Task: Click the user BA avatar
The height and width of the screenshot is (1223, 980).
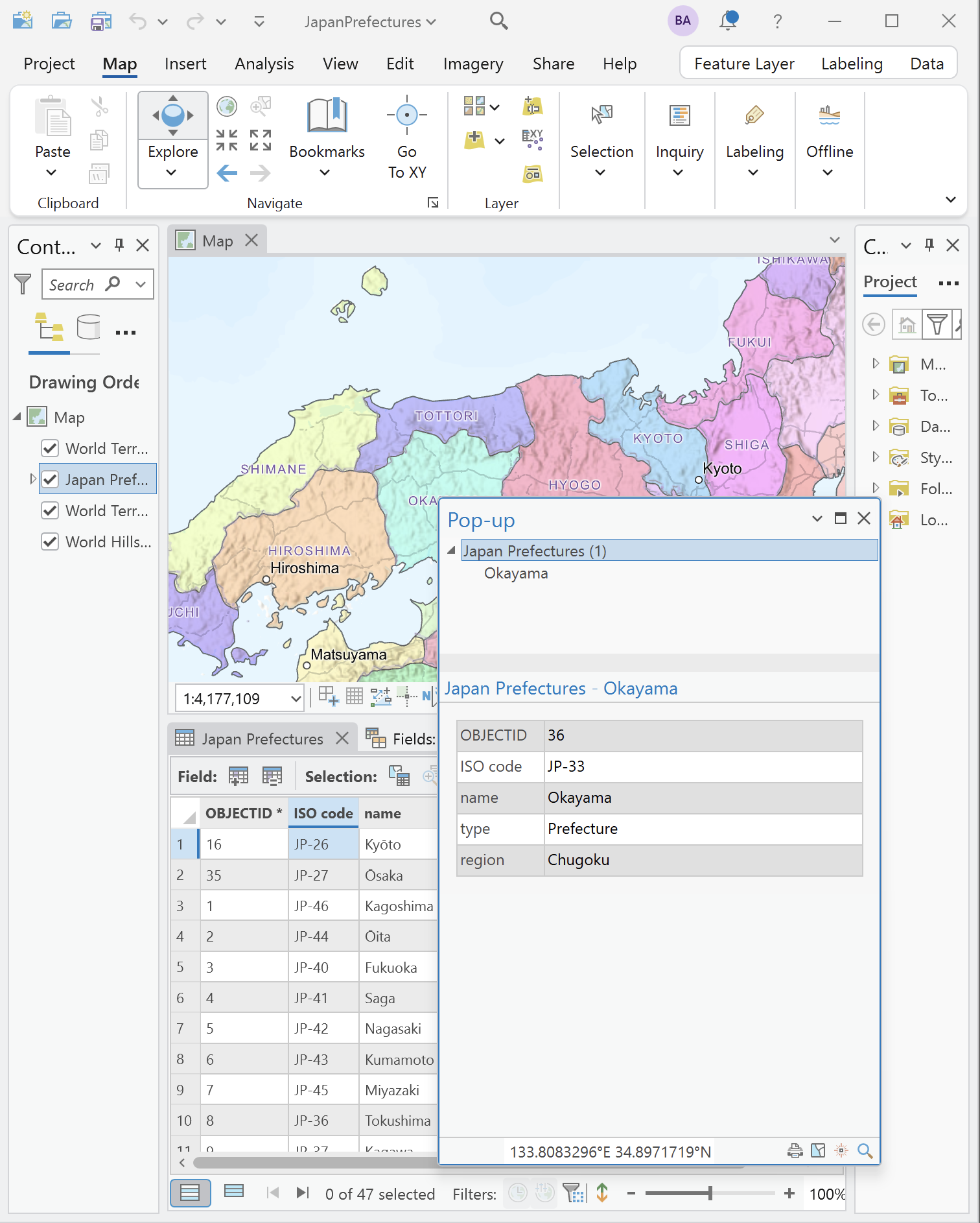Action: [x=682, y=21]
